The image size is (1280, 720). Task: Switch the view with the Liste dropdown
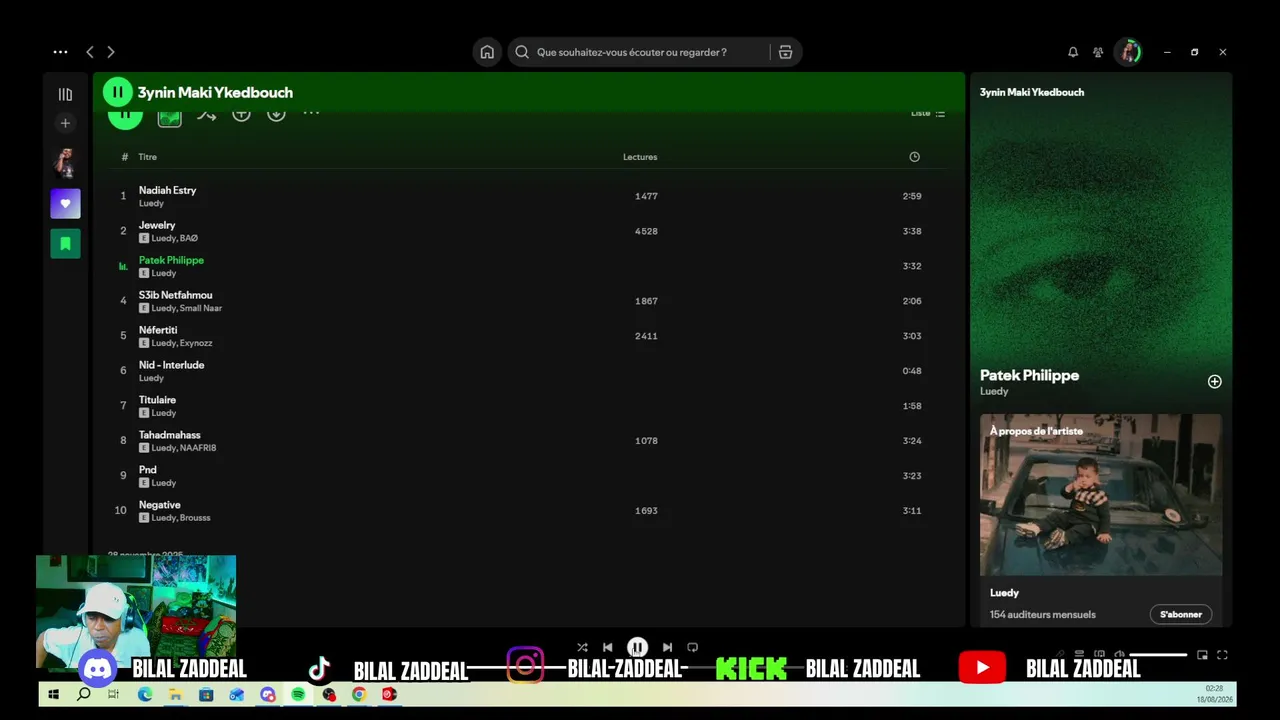click(927, 113)
